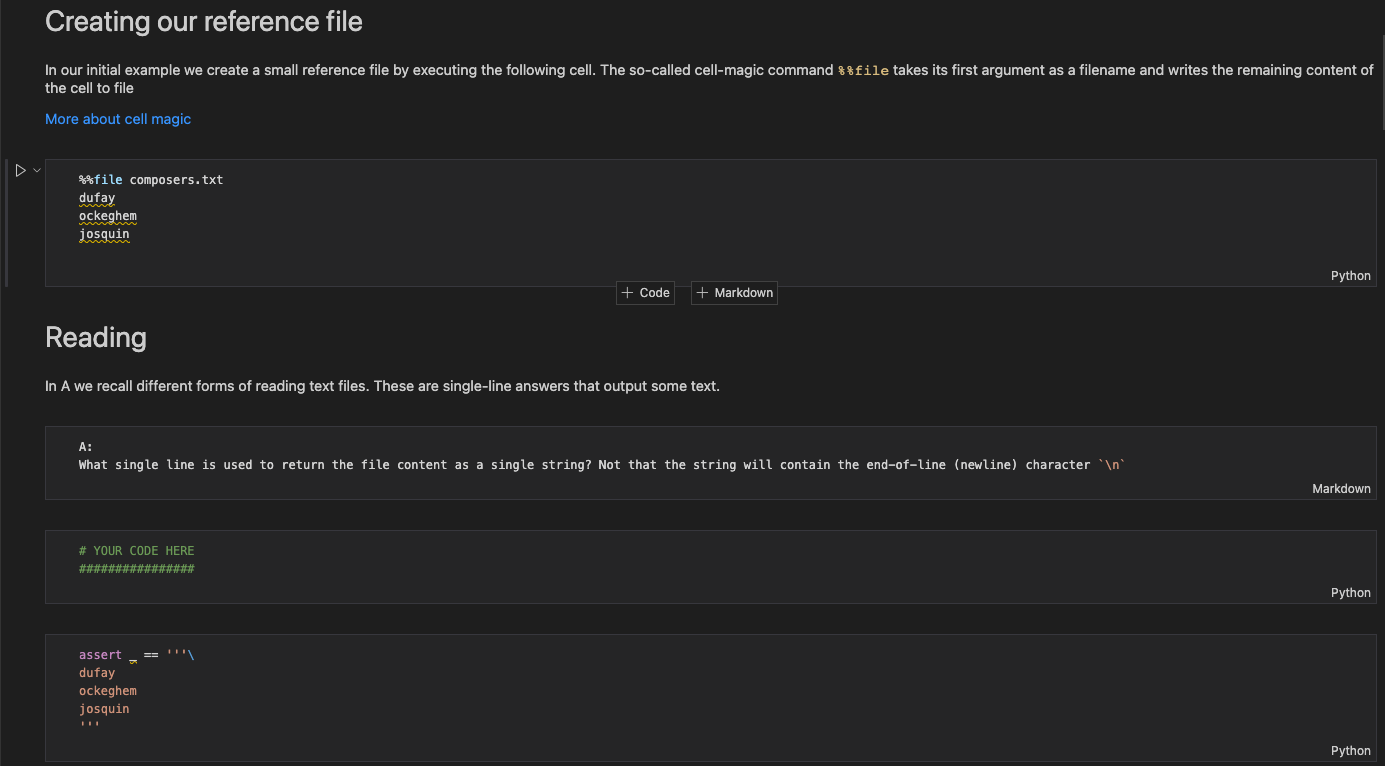The image size is (1385, 766).
Task: Change the language of the first Python cell
Action: 1350,275
